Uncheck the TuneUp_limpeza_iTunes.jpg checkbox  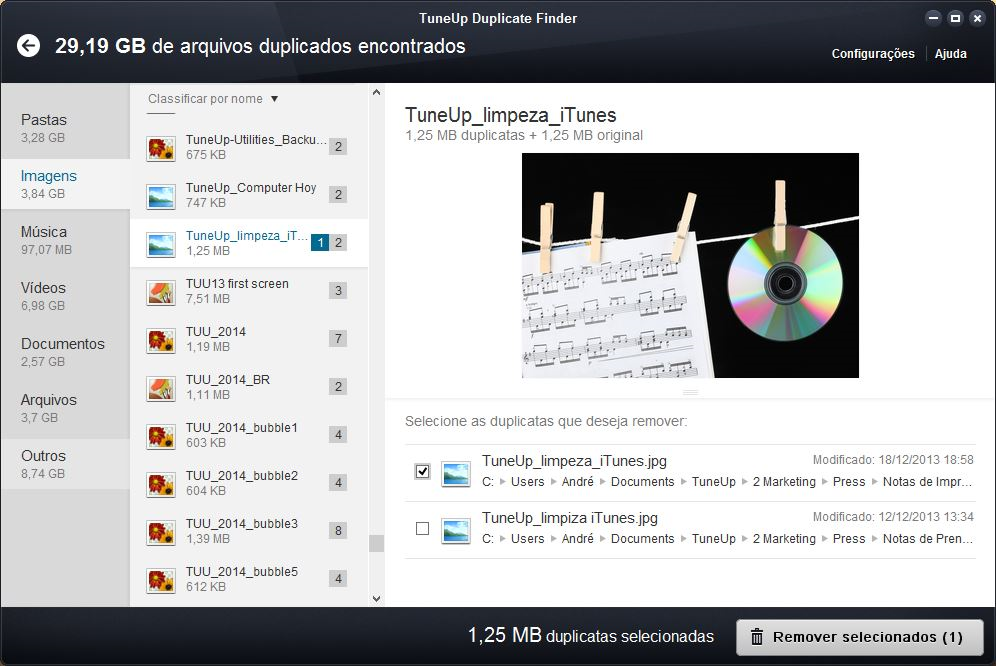tap(422, 472)
